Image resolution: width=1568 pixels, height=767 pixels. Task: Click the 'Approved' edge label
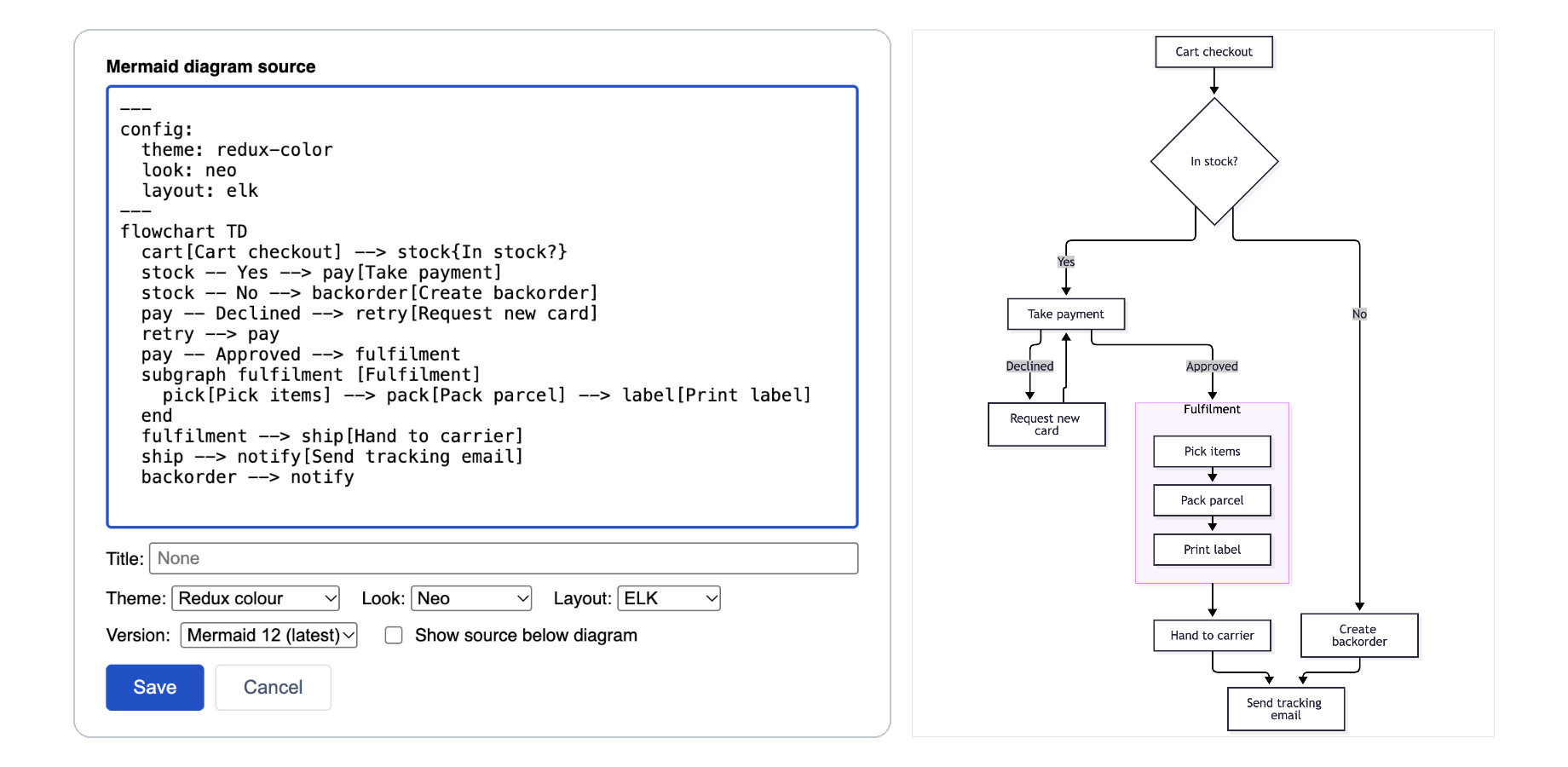pyautogui.click(x=1212, y=366)
